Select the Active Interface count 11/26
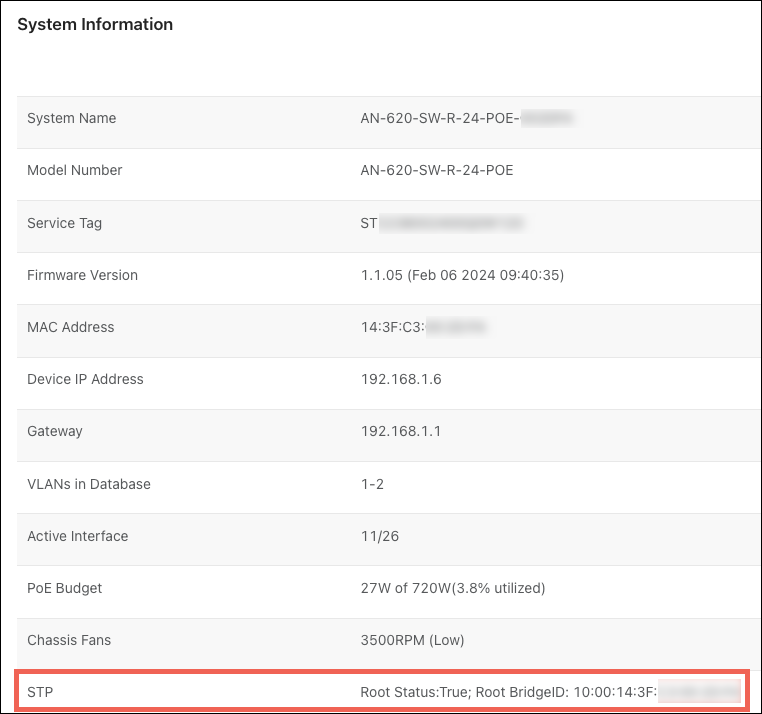 pos(379,536)
